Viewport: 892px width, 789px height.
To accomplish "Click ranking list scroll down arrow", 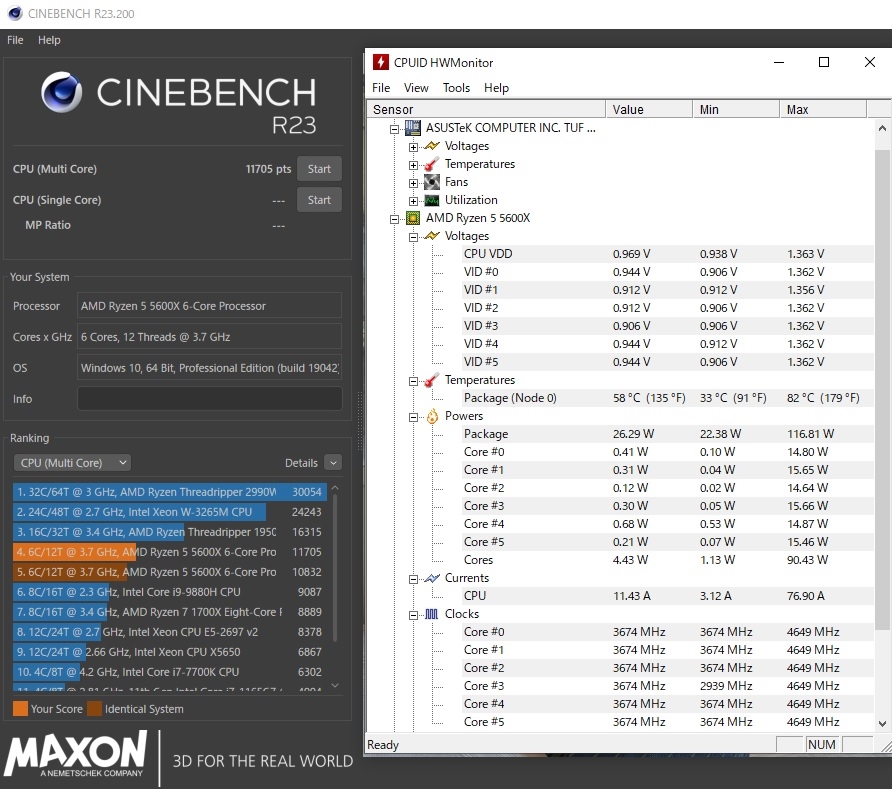I will click(x=335, y=685).
